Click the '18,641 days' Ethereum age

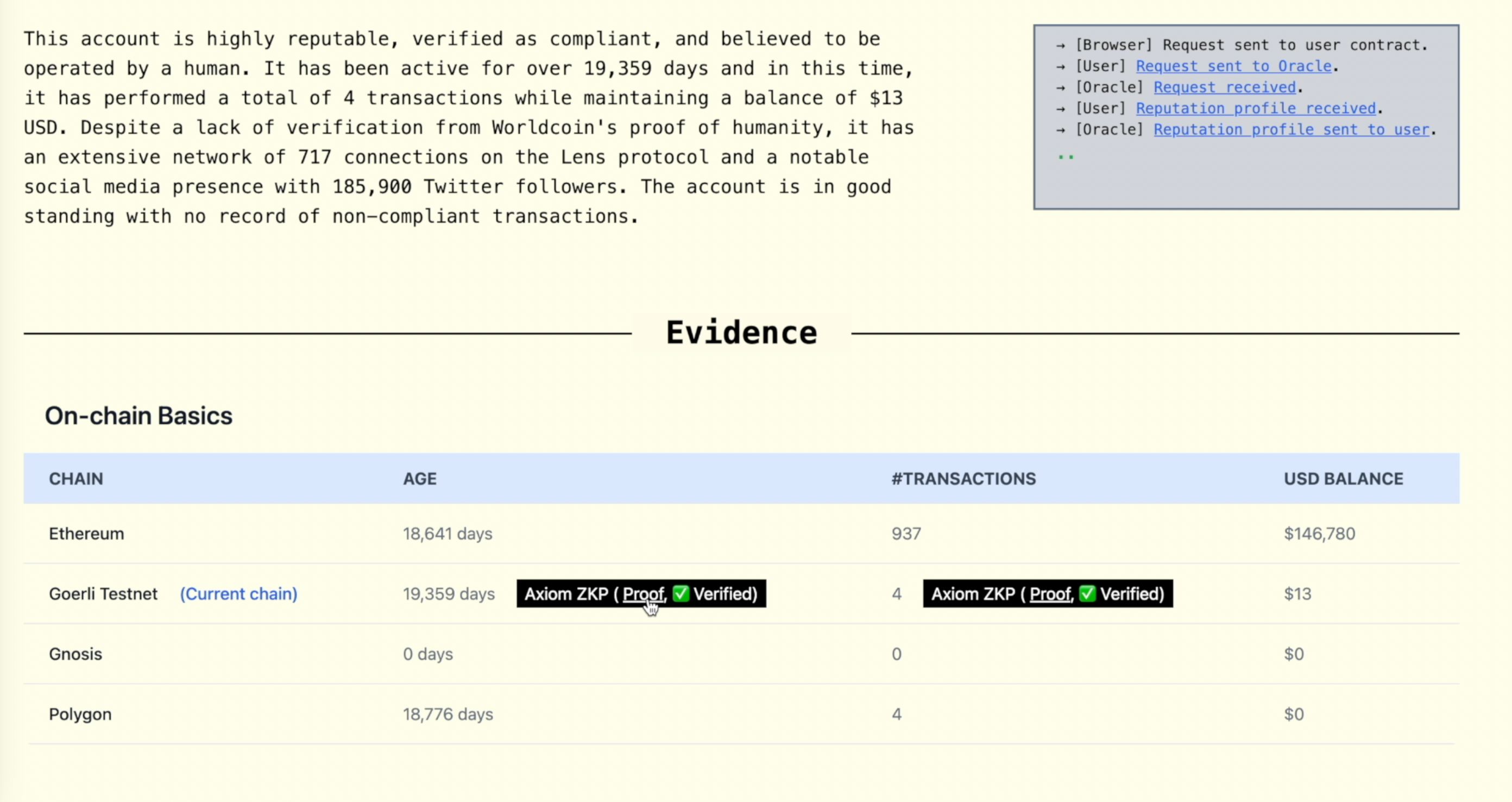(x=448, y=534)
